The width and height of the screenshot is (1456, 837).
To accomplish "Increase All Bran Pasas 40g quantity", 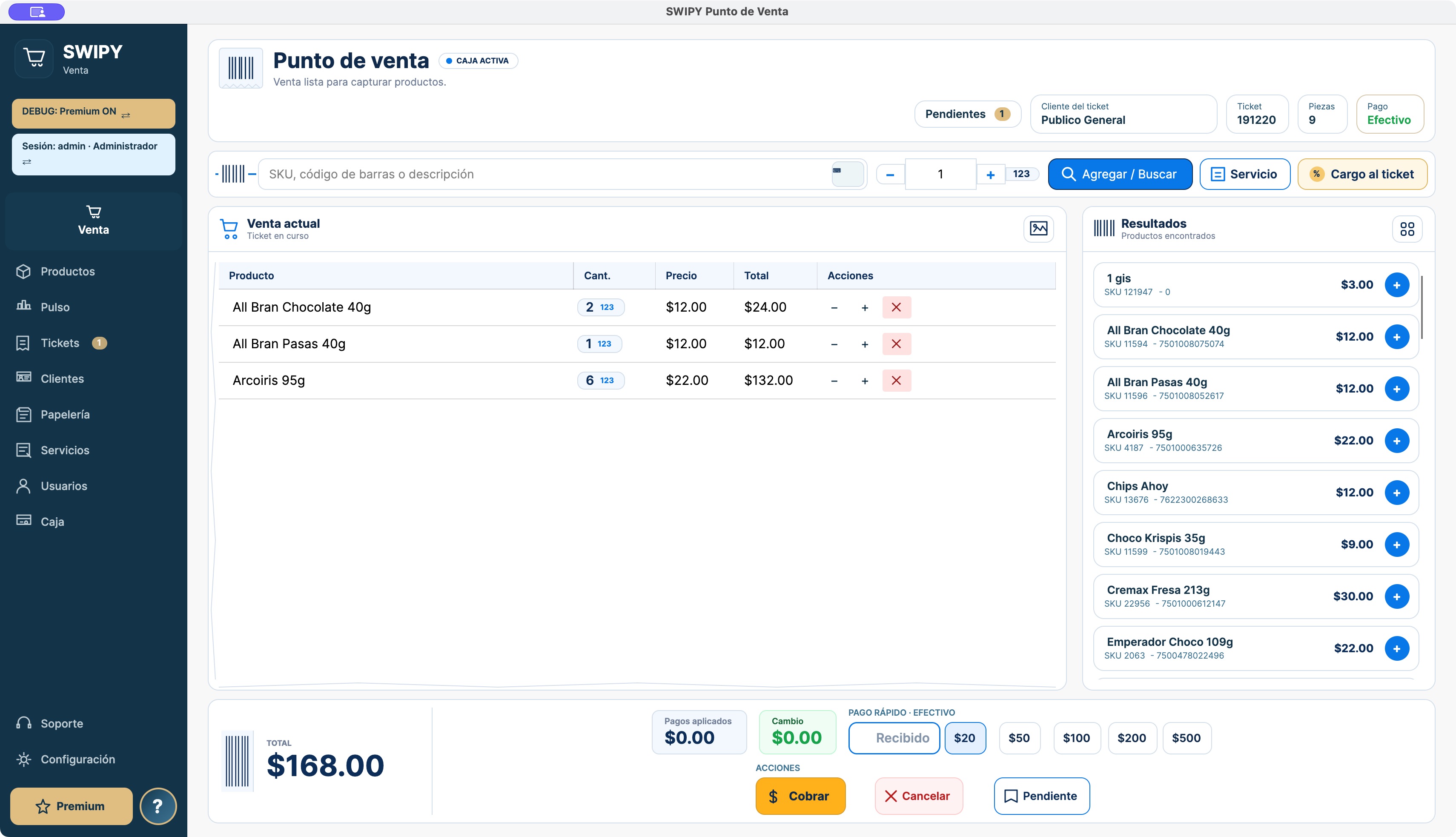I will tap(865, 344).
